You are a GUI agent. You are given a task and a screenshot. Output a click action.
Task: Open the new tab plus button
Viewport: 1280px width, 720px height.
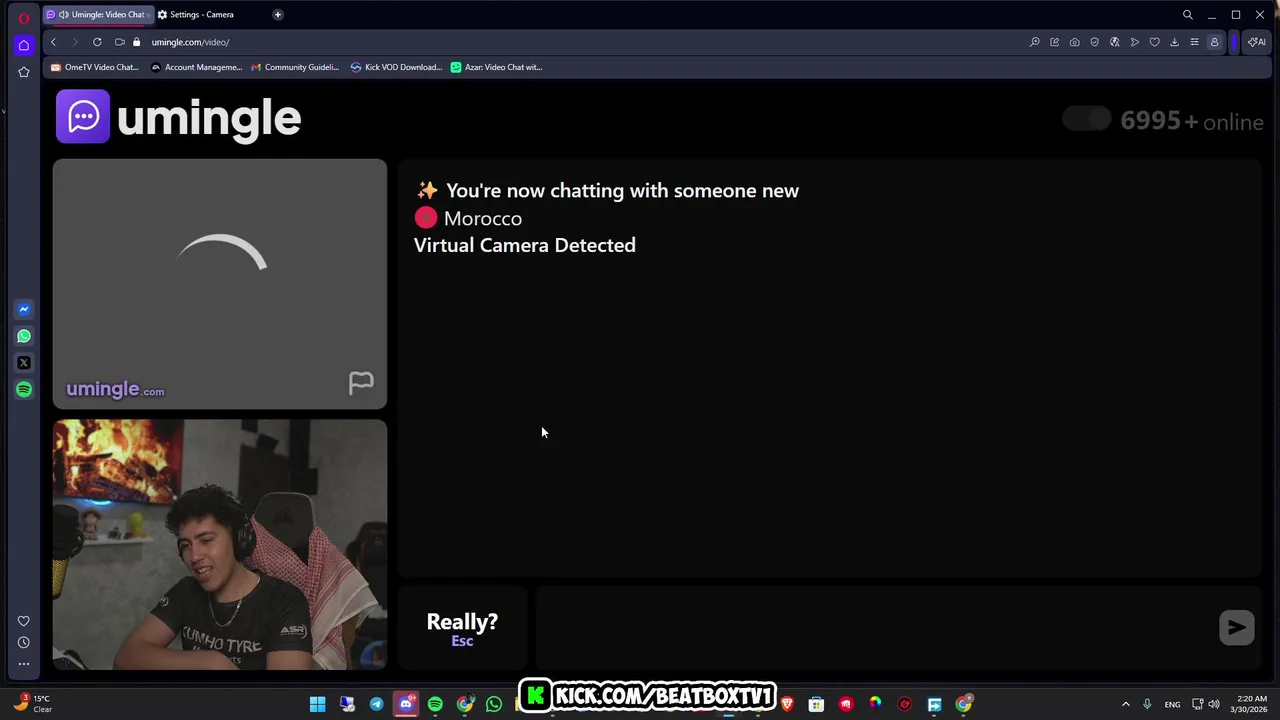click(278, 15)
